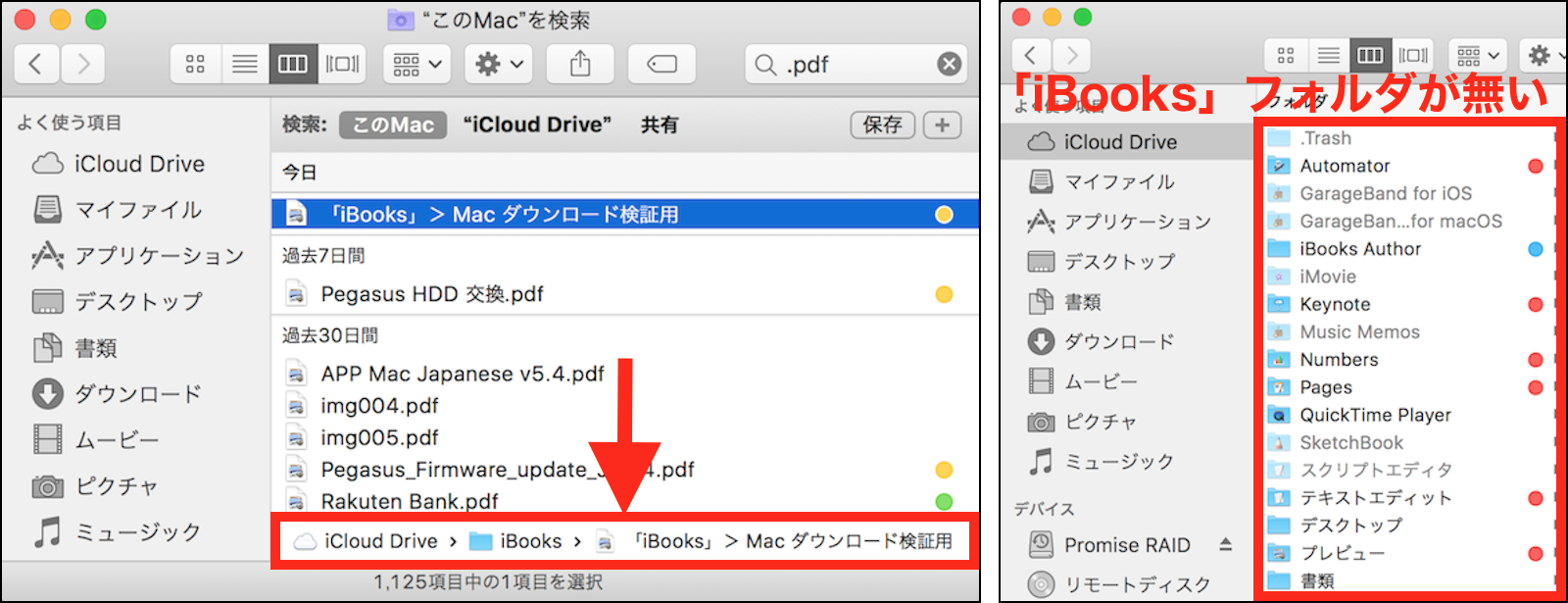This screenshot has width=1568, height=603.
Task: Go back in left Finder window
Action: tap(36, 65)
